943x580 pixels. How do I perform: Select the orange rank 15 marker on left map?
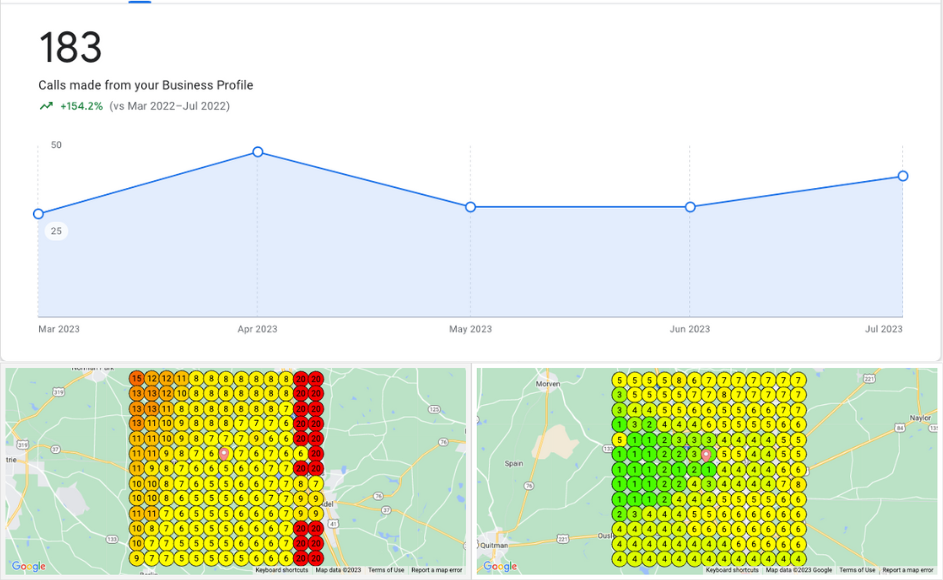click(x=137, y=379)
